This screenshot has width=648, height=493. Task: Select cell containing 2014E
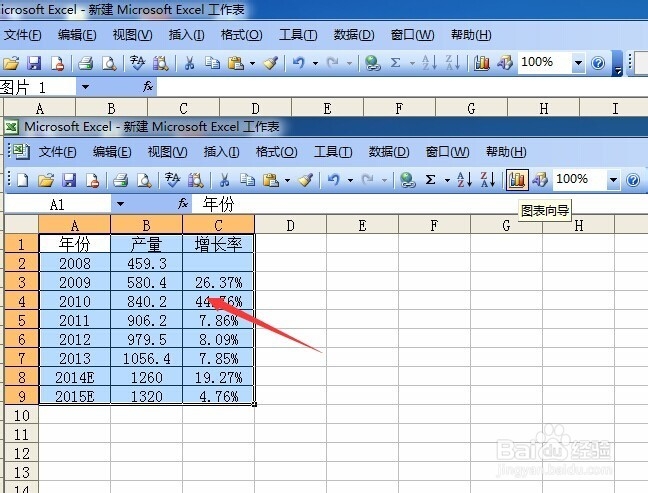(75, 377)
